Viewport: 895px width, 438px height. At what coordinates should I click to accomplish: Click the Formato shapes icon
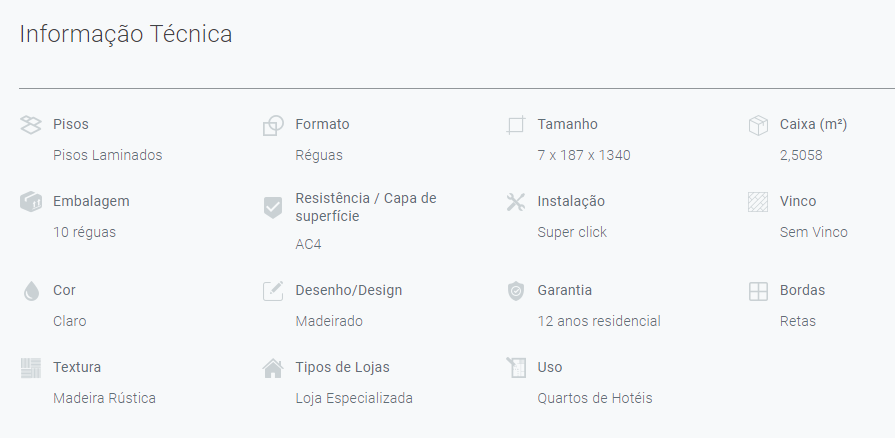pos(273,125)
